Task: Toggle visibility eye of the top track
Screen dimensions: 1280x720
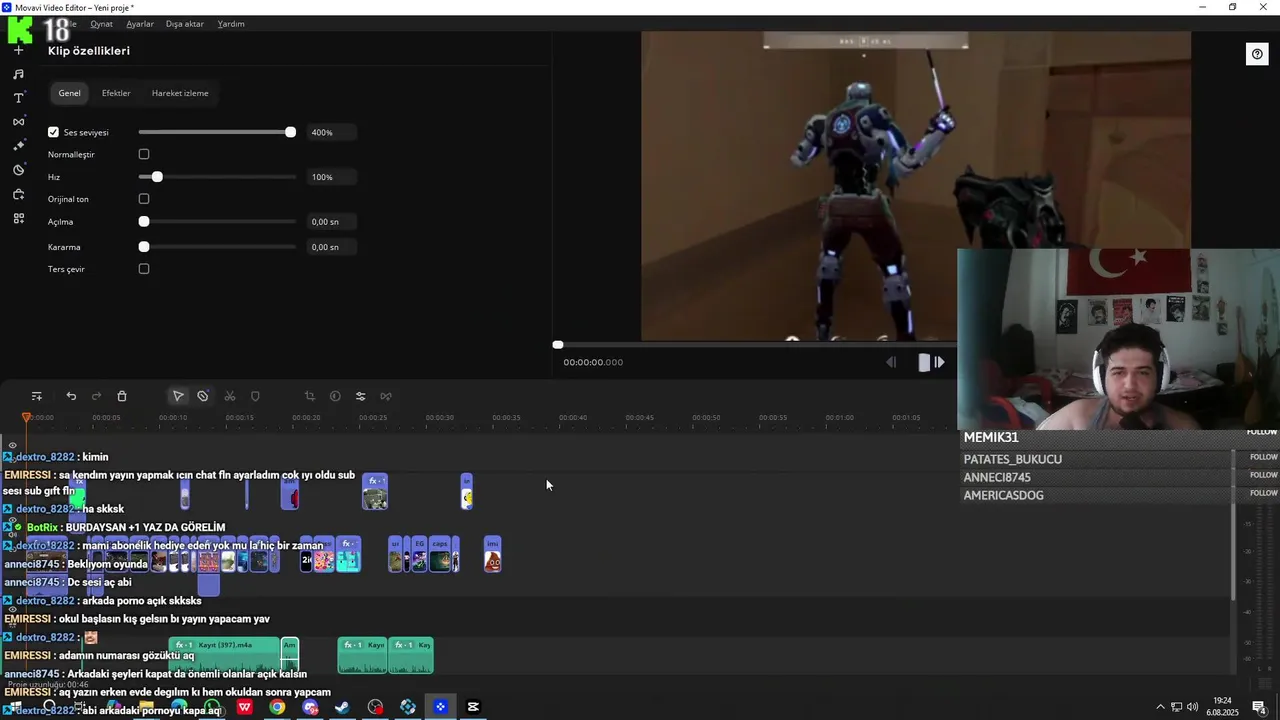Action: 12,445
